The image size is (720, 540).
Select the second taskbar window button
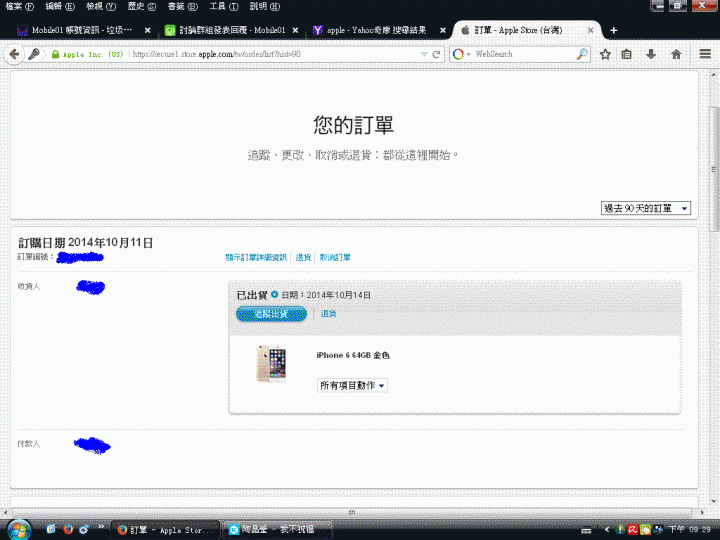(x=277, y=530)
